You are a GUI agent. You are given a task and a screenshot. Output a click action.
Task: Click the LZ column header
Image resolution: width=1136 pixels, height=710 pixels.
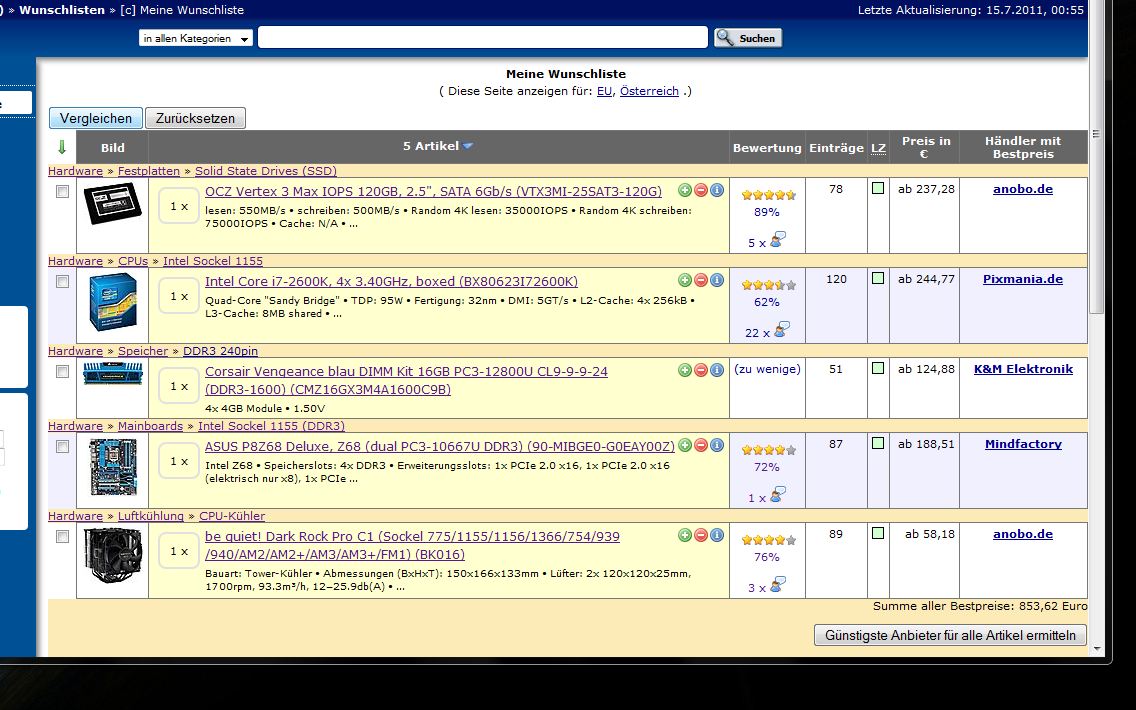(x=878, y=148)
